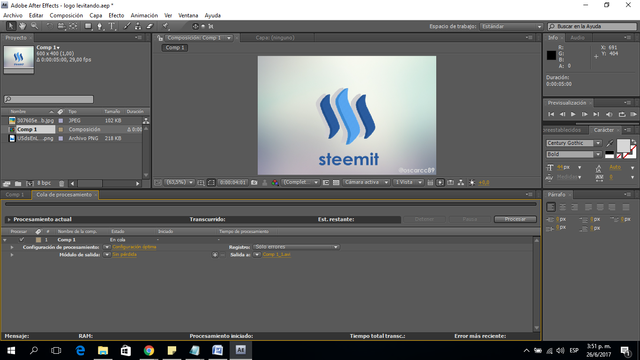Start RAM preview in Preview panel

coord(633,114)
